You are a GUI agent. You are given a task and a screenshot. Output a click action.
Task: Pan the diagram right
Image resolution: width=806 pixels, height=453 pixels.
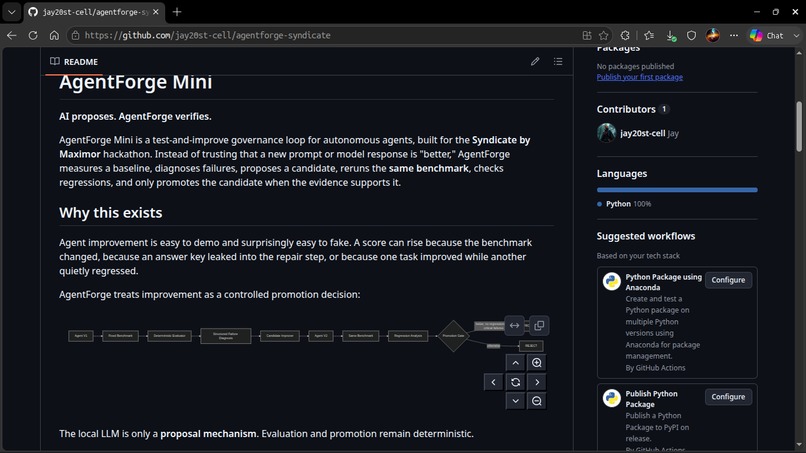[537, 382]
